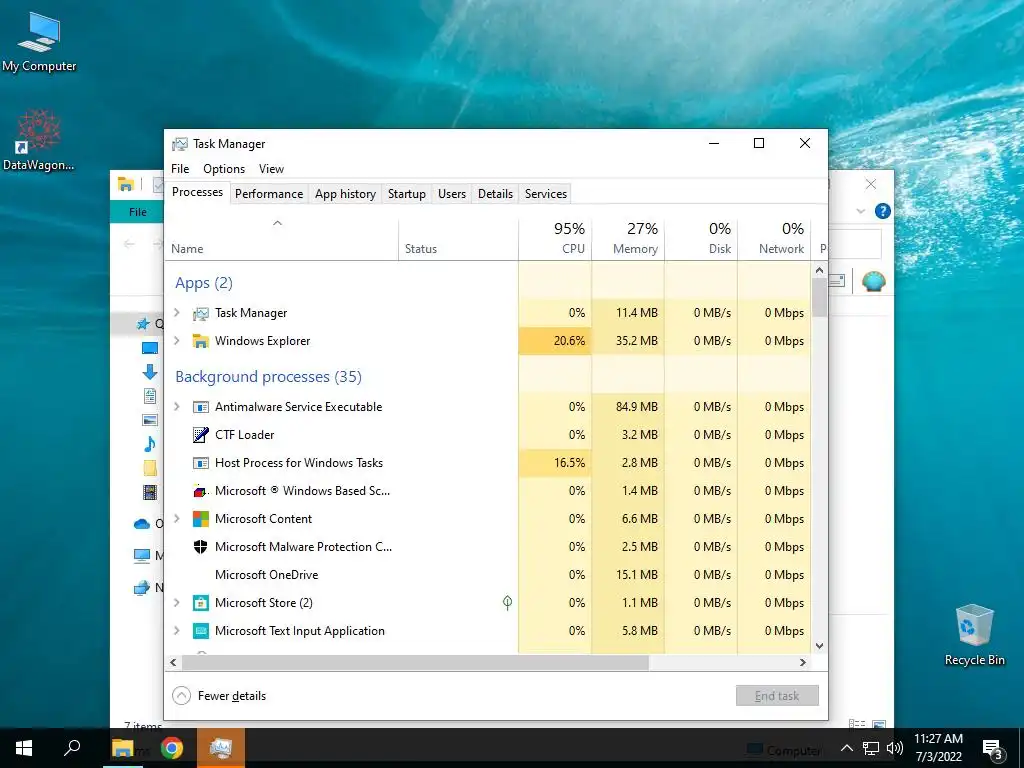1024x768 pixels.
Task: Click the Downloads arrow icon in Explorer sidebar
Action: coord(150,372)
